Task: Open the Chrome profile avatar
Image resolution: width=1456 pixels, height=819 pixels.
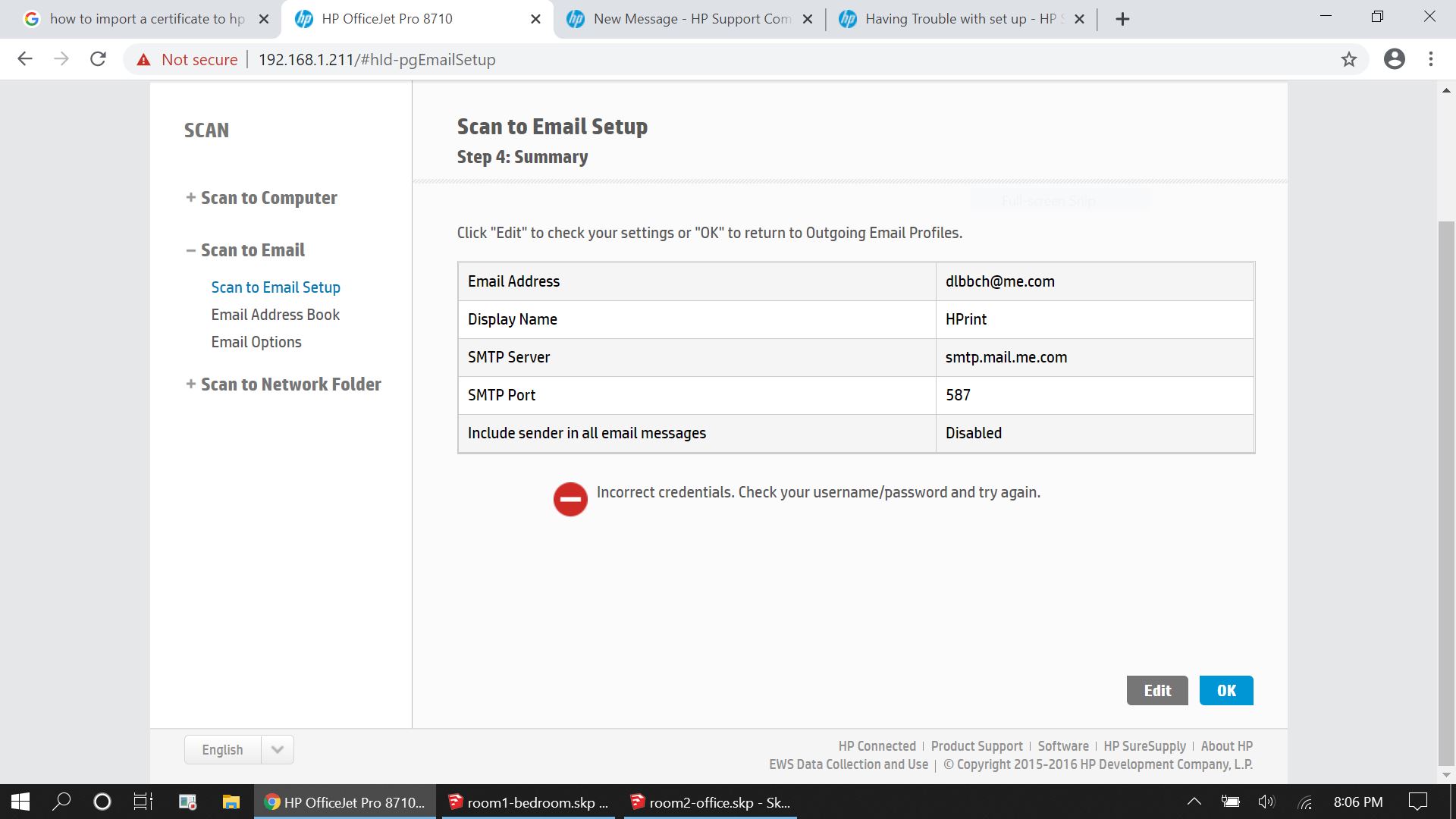Action: click(x=1395, y=59)
